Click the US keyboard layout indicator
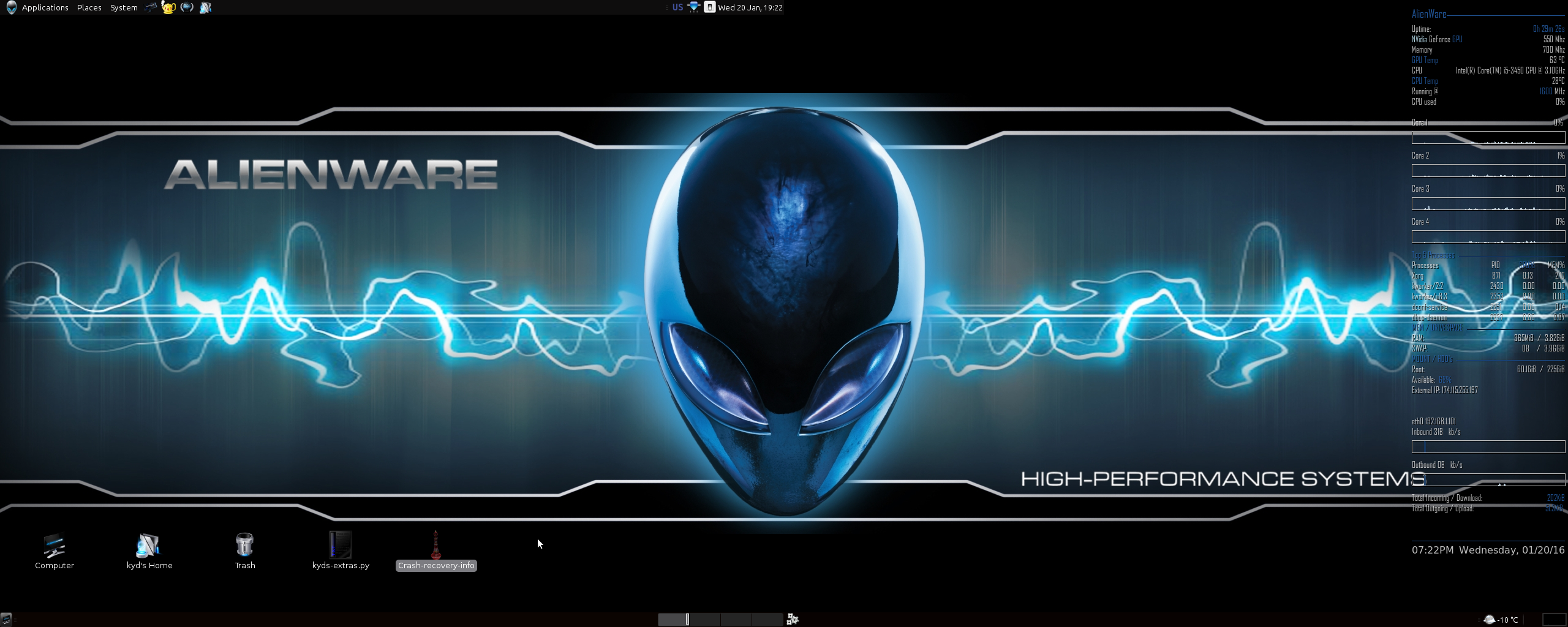The image size is (1568, 627). 677,7
